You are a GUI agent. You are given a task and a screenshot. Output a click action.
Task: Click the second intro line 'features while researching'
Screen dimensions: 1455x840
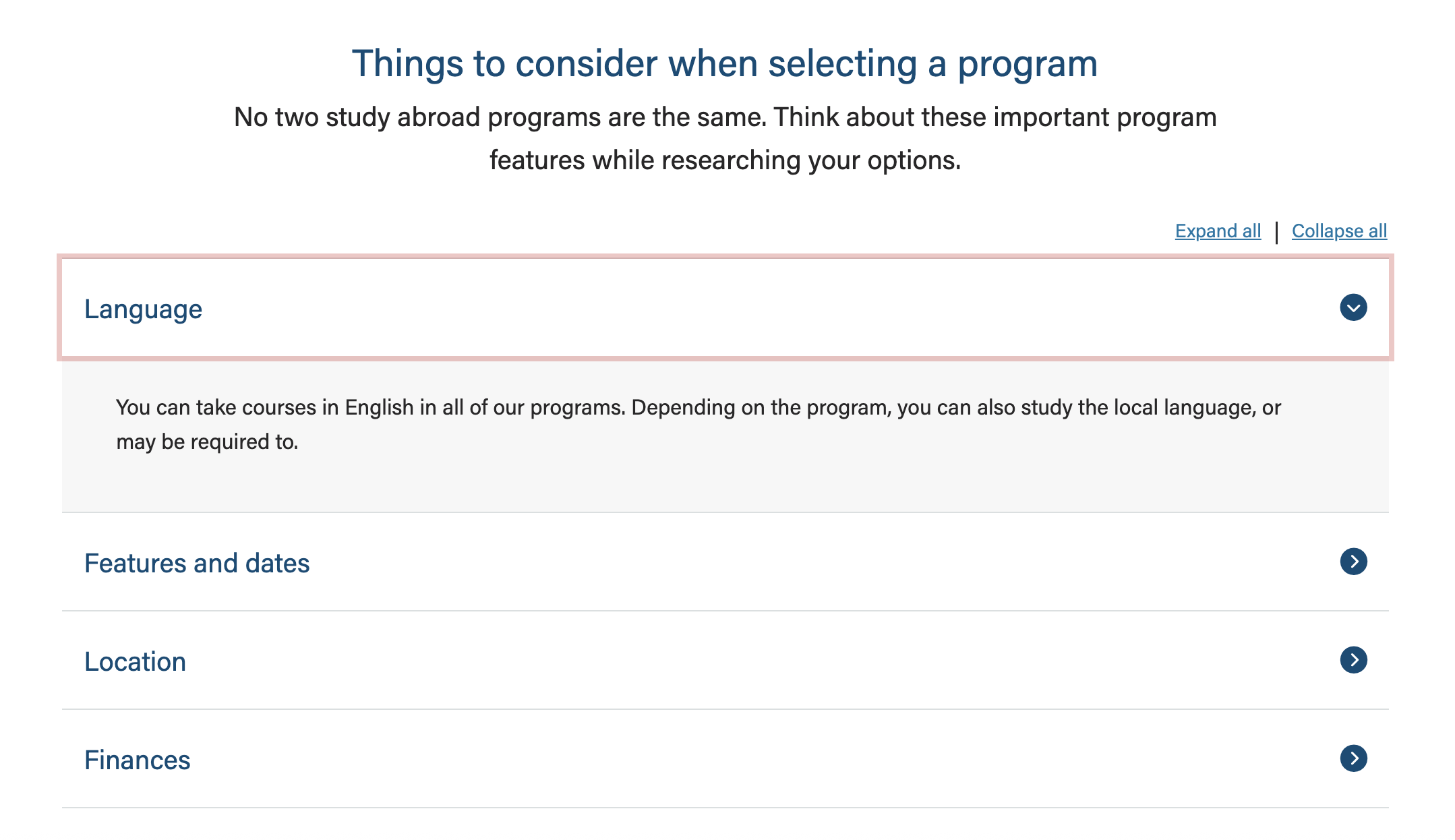(x=725, y=160)
